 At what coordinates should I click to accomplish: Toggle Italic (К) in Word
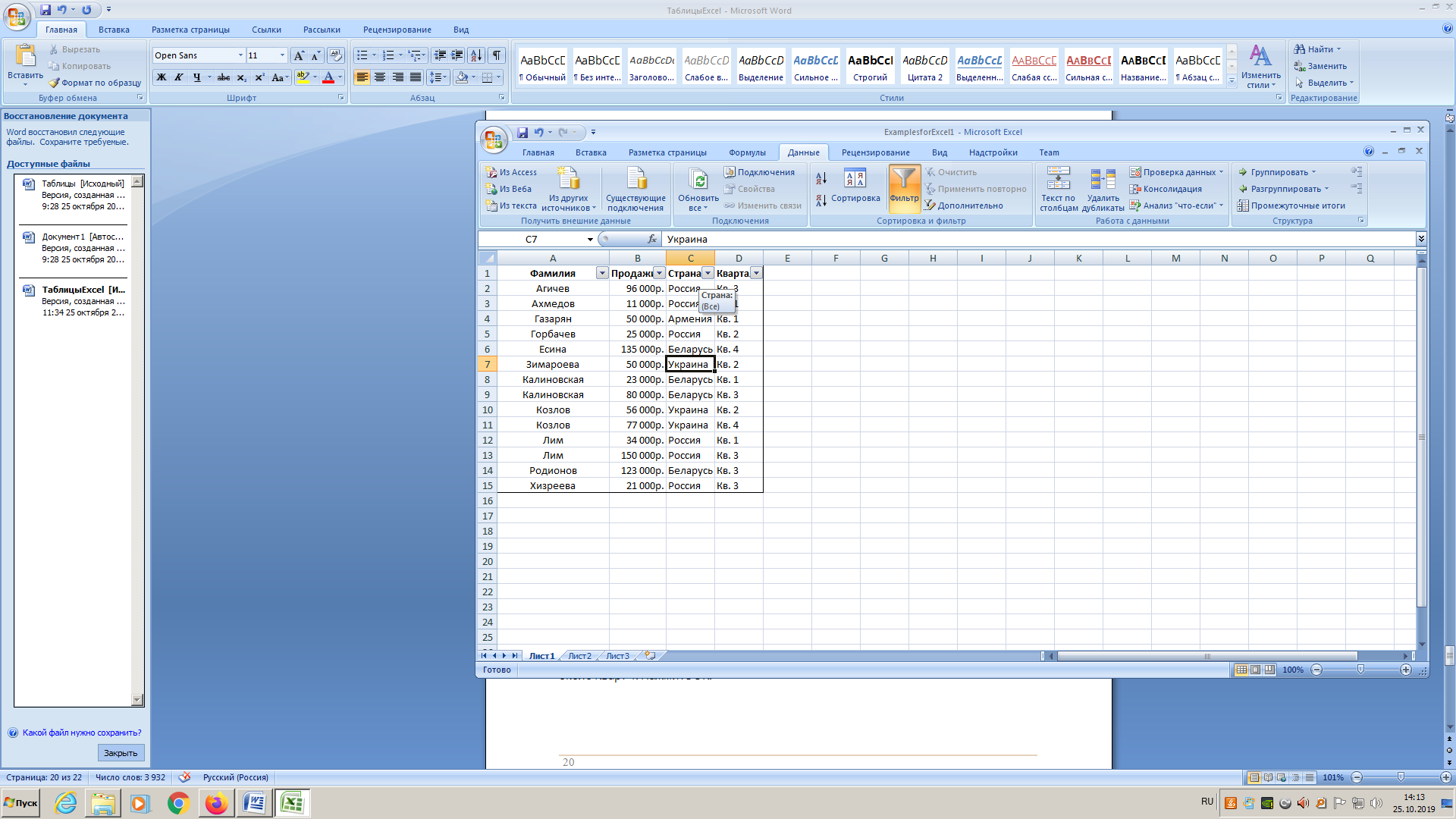click(x=179, y=78)
